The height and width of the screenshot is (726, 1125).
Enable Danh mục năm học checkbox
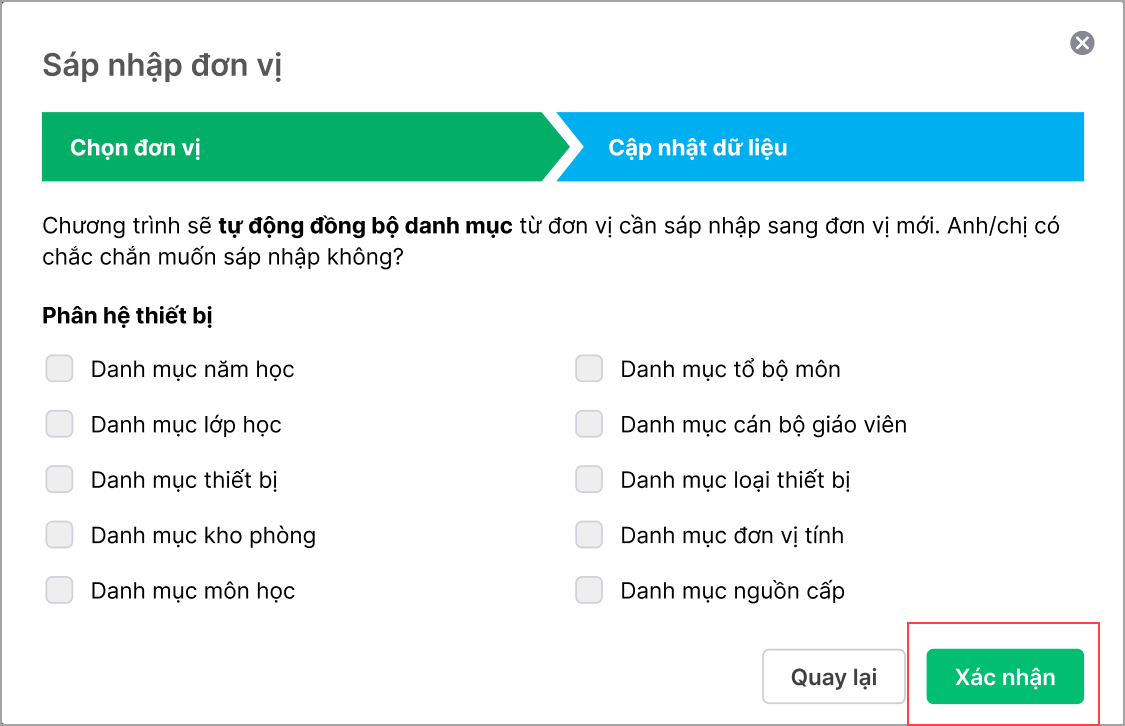60,369
